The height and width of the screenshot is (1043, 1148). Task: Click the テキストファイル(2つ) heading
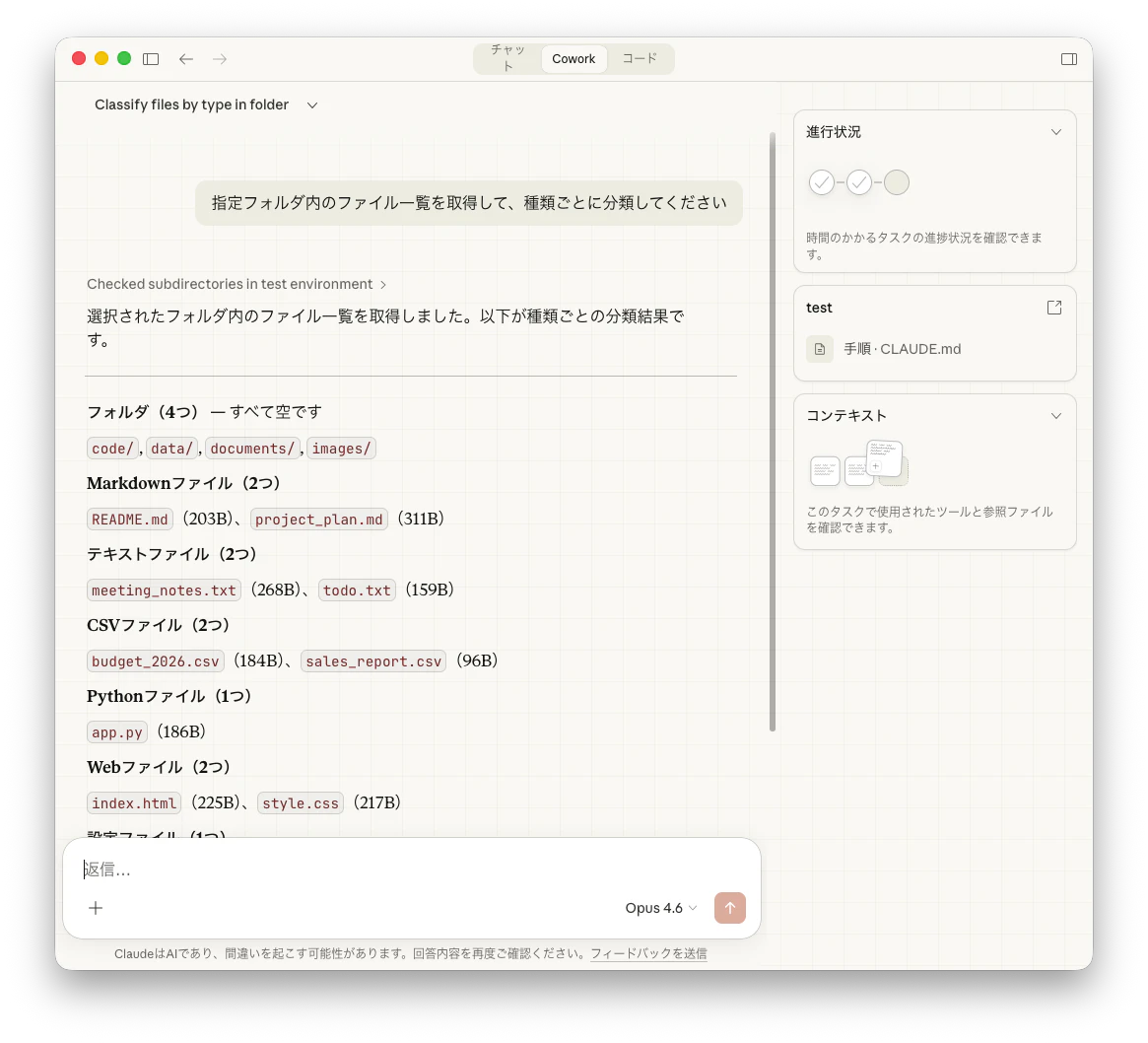click(171, 554)
